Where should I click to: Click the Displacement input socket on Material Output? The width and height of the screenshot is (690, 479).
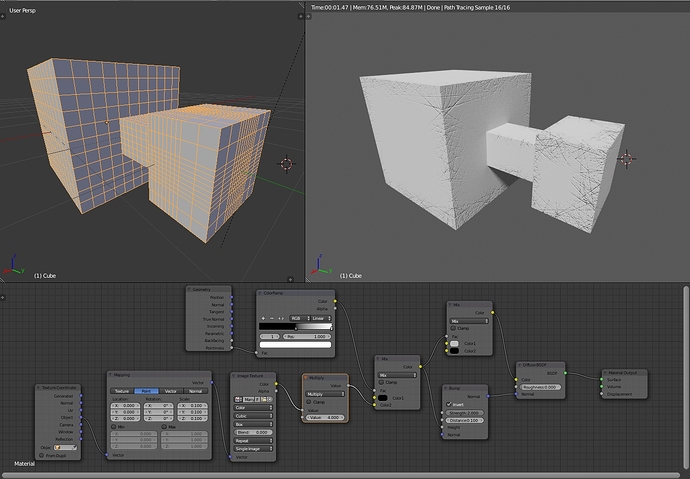pos(602,394)
